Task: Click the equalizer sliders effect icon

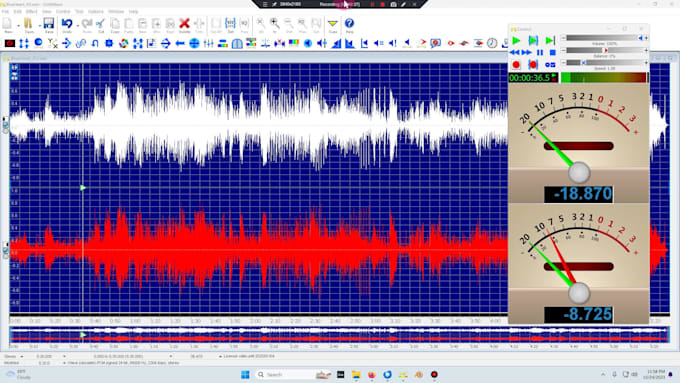Action: pos(209,43)
